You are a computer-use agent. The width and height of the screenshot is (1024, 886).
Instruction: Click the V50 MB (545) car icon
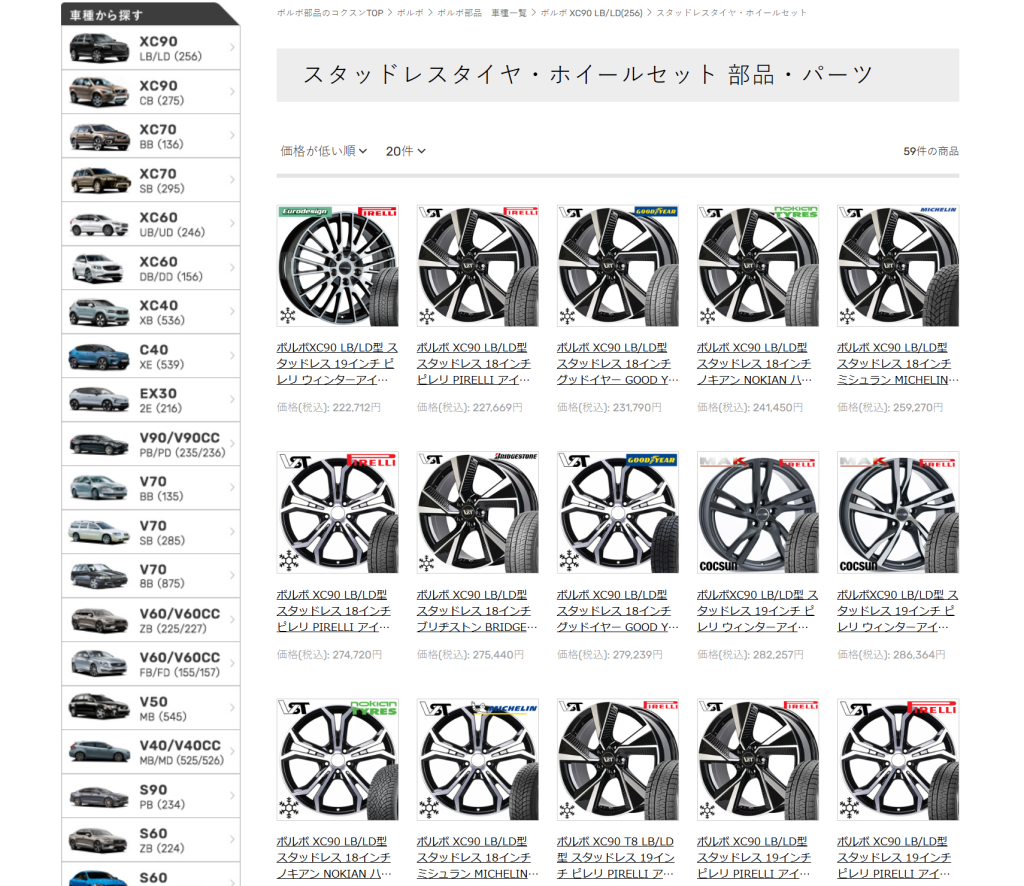point(99,709)
